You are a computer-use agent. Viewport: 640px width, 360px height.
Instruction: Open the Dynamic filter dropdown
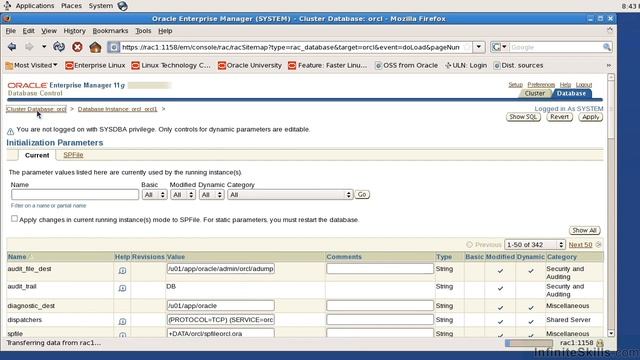(x=211, y=195)
